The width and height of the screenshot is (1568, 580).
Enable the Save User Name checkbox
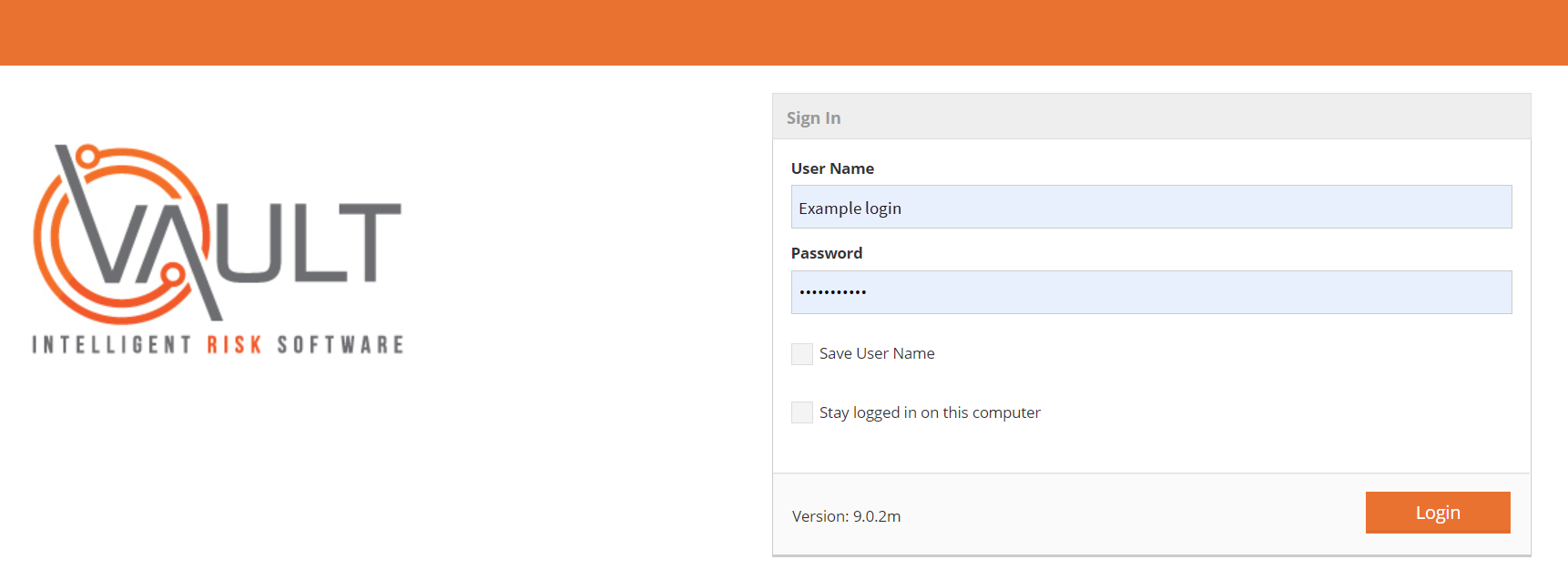point(802,354)
